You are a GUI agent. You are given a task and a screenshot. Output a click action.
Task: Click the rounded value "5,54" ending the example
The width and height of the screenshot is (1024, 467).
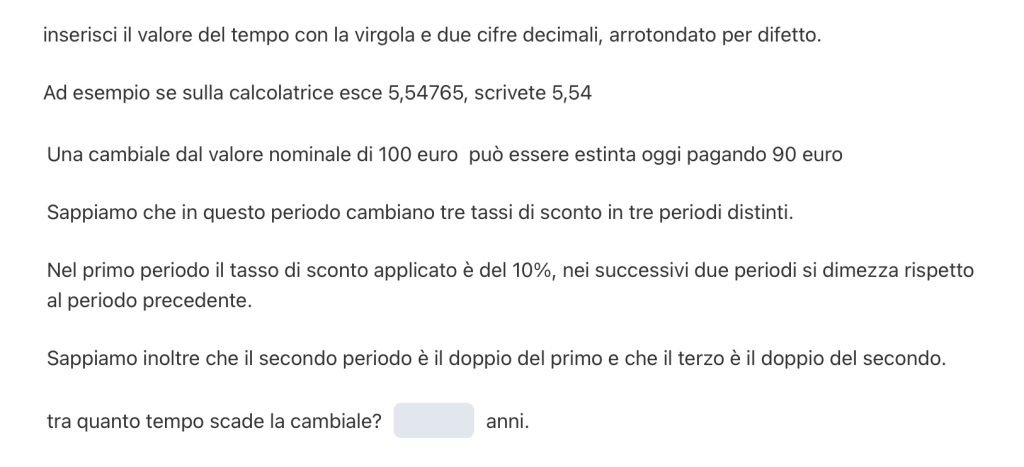[x=573, y=93]
